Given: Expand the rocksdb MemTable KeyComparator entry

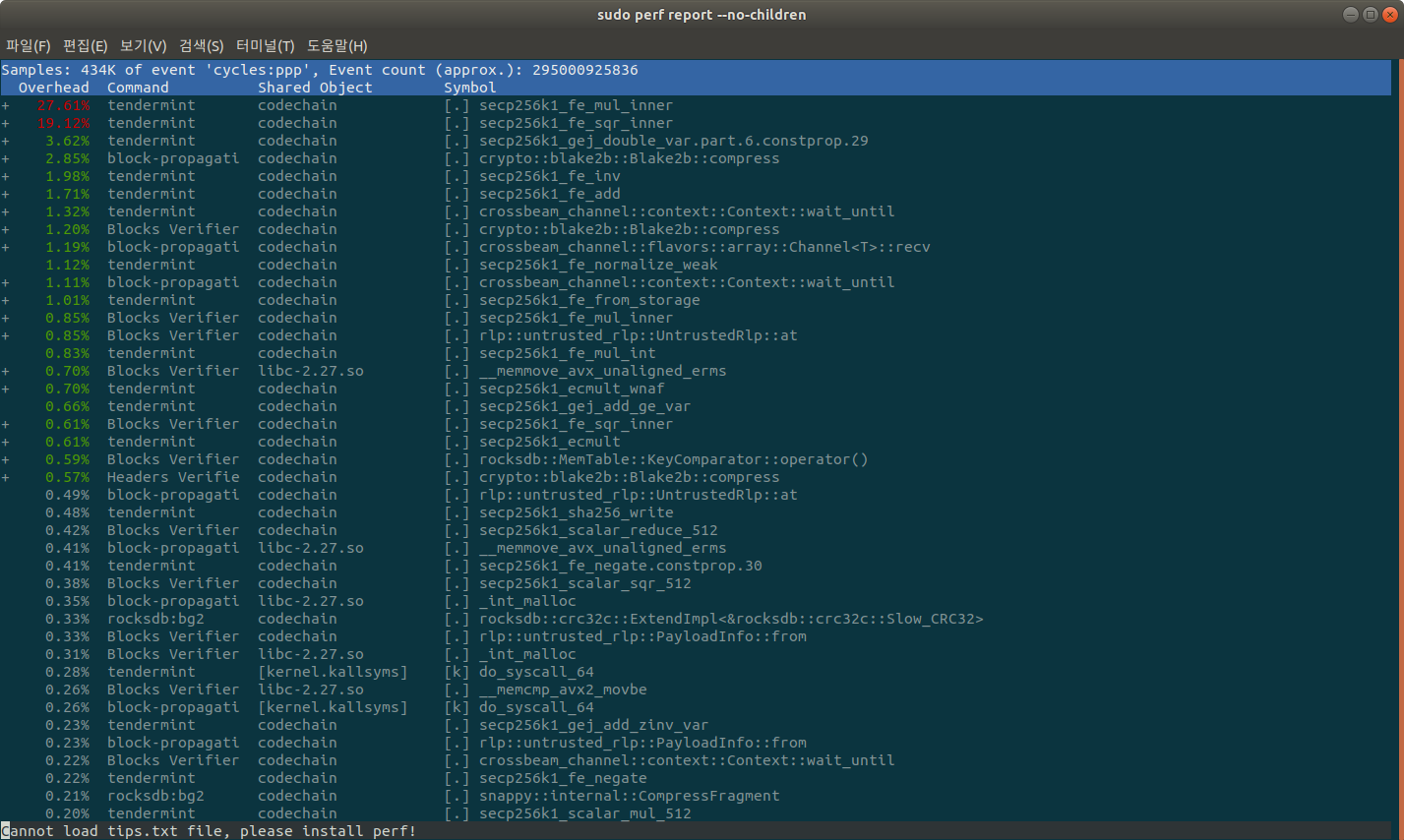Looking at the screenshot, I should point(6,459).
